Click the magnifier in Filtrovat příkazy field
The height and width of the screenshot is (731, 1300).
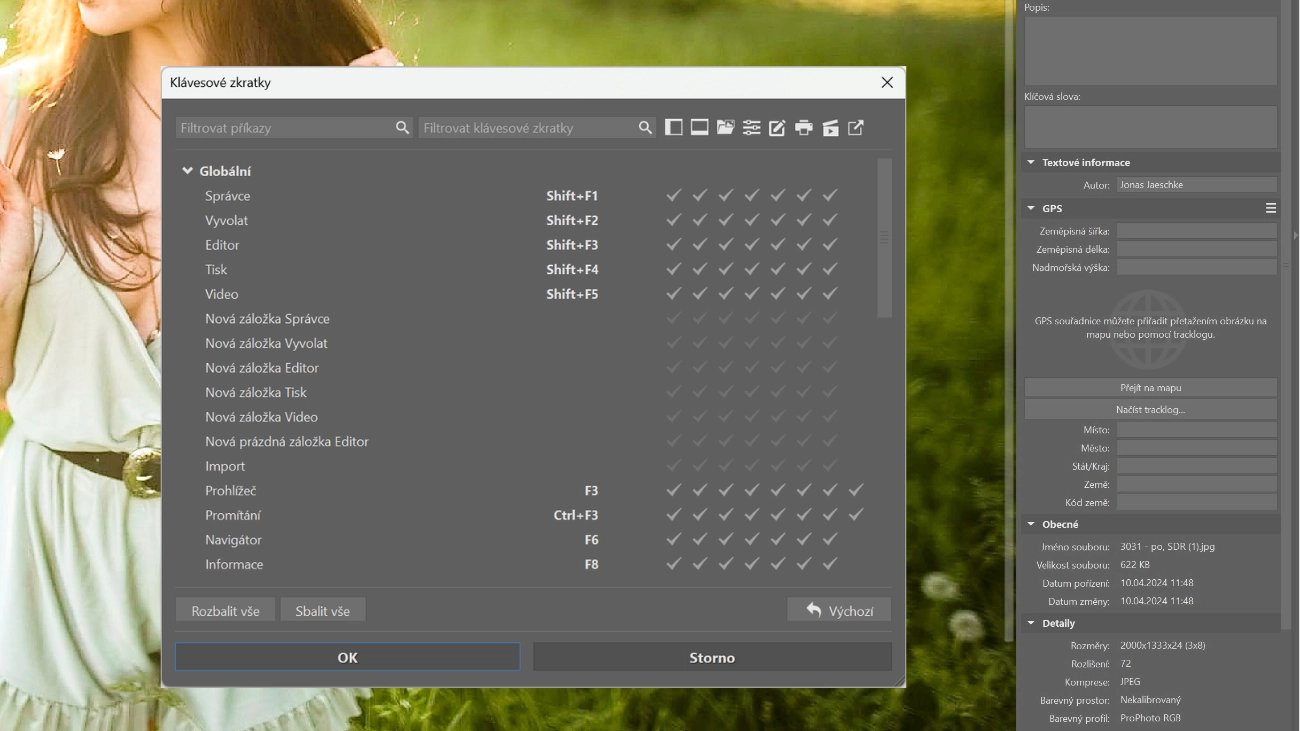pos(402,128)
